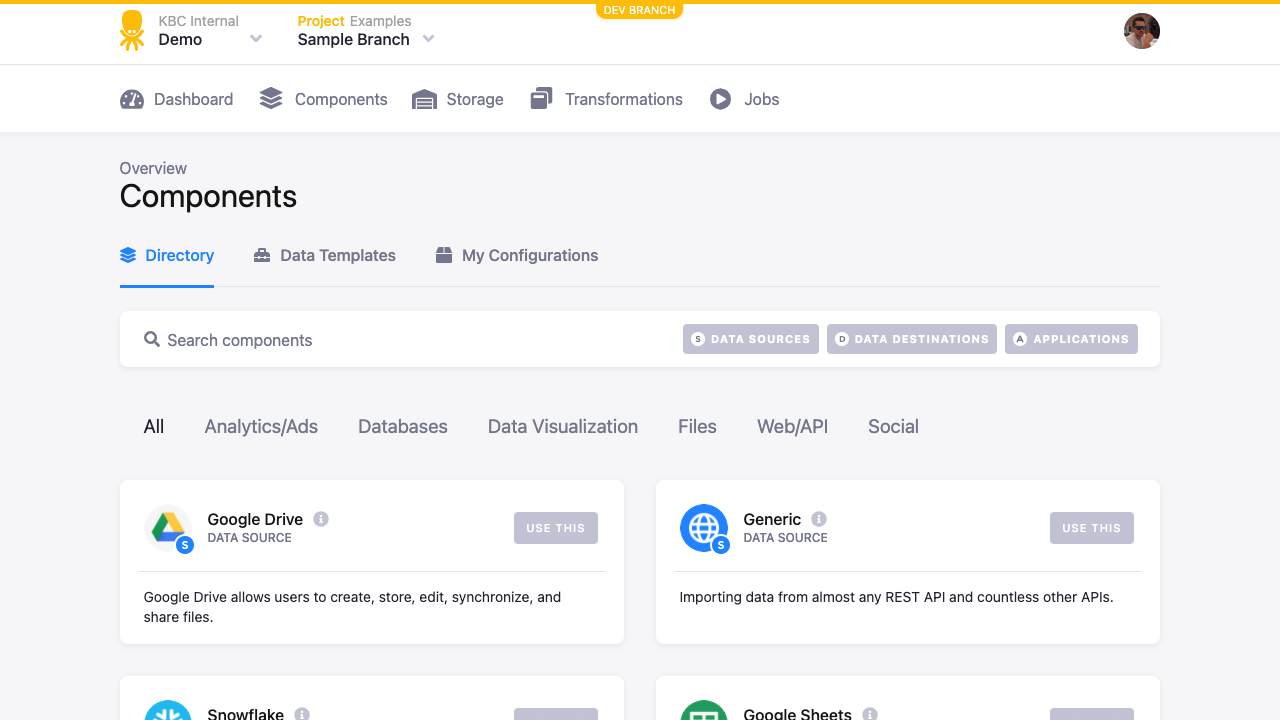This screenshot has height=720, width=1280.
Task: Click the Components page heading
Action: [208, 196]
